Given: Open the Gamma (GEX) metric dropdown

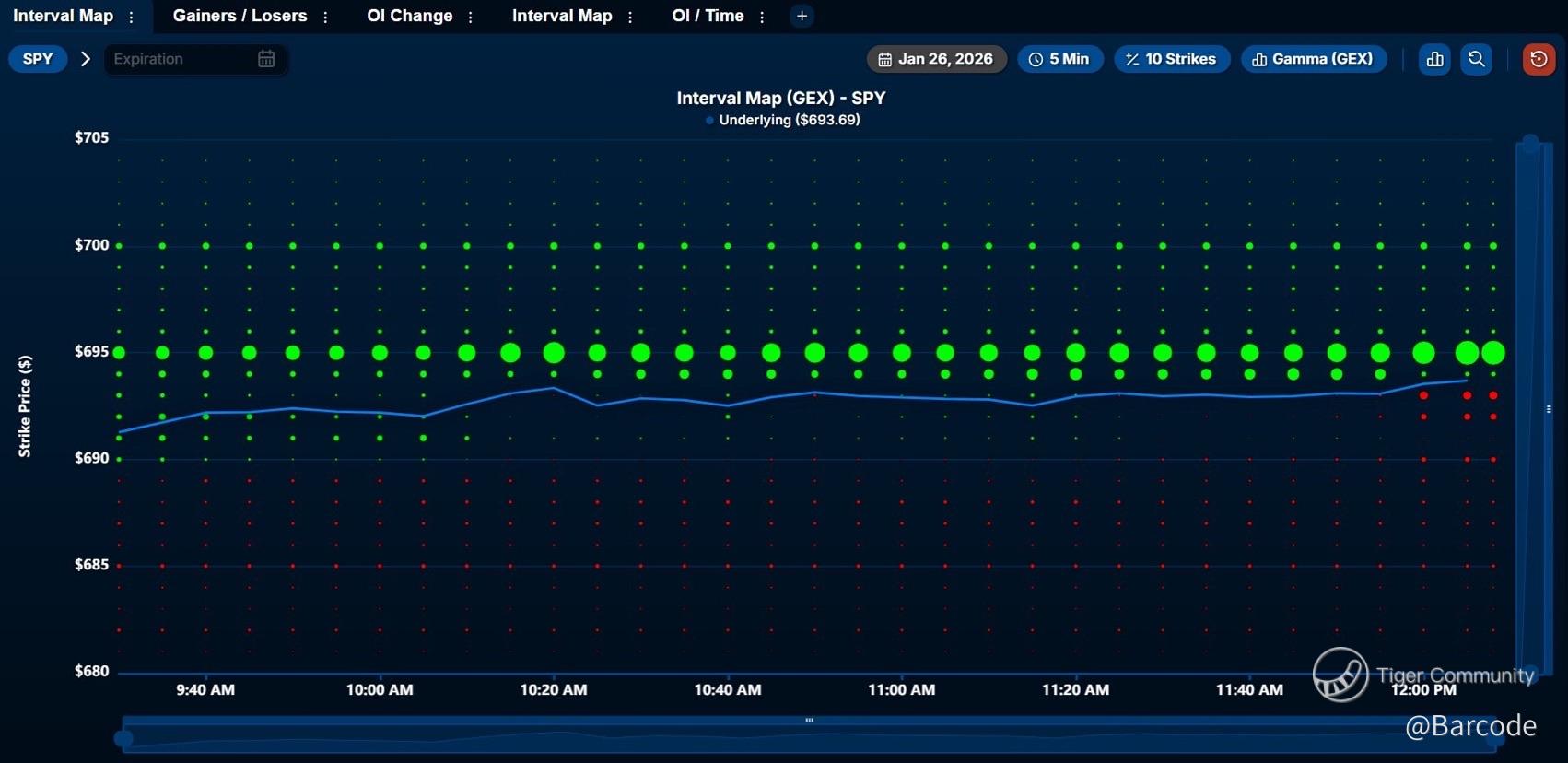Looking at the screenshot, I should pos(1313,59).
